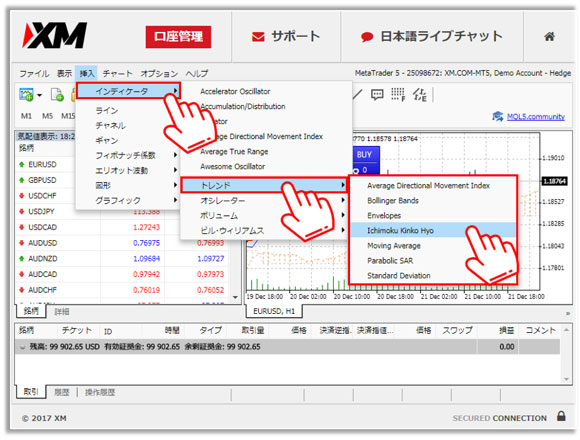Select Ichimoku Kinko Hyo indicator

click(432, 230)
